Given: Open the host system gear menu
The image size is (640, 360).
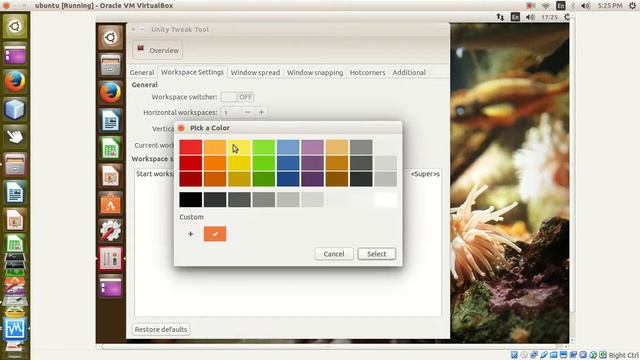Looking at the screenshot, I should 632,6.
